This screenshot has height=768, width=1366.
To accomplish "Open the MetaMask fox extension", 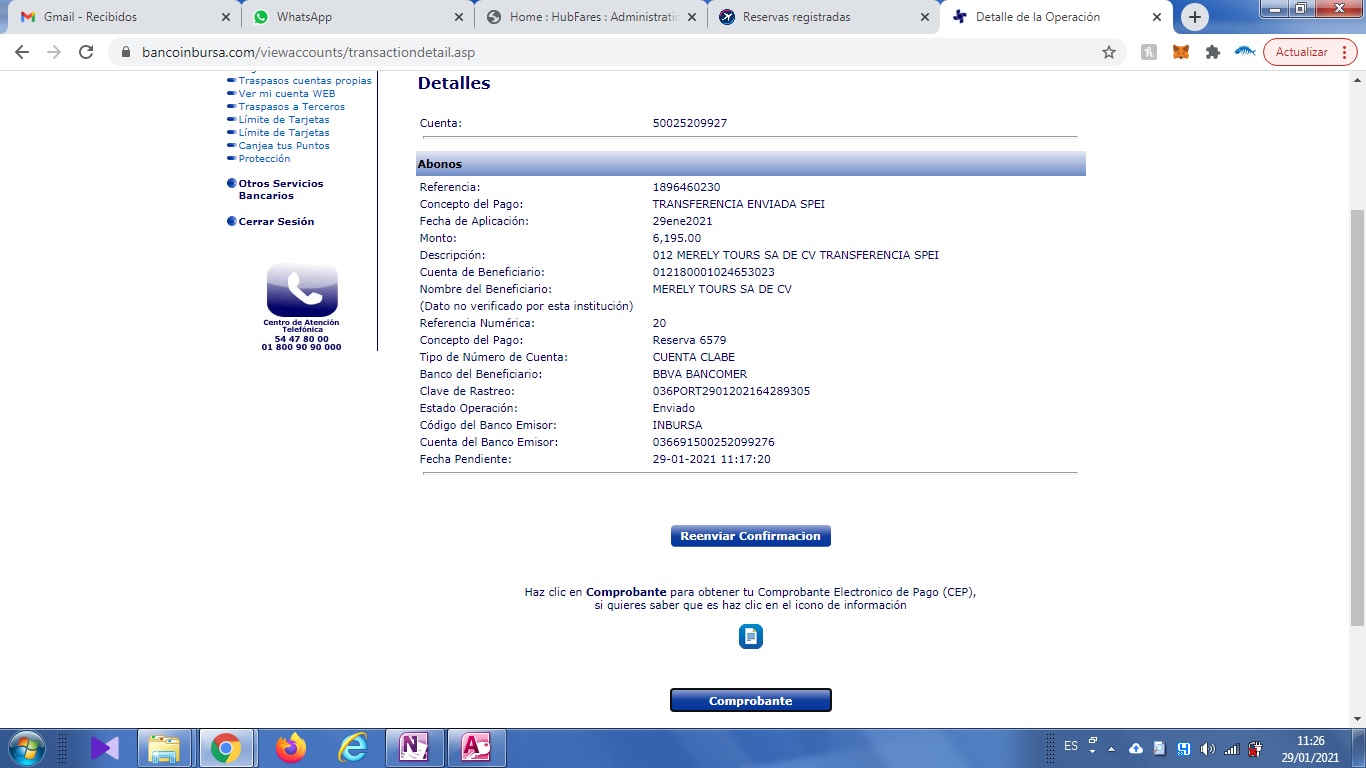I will 1181,52.
